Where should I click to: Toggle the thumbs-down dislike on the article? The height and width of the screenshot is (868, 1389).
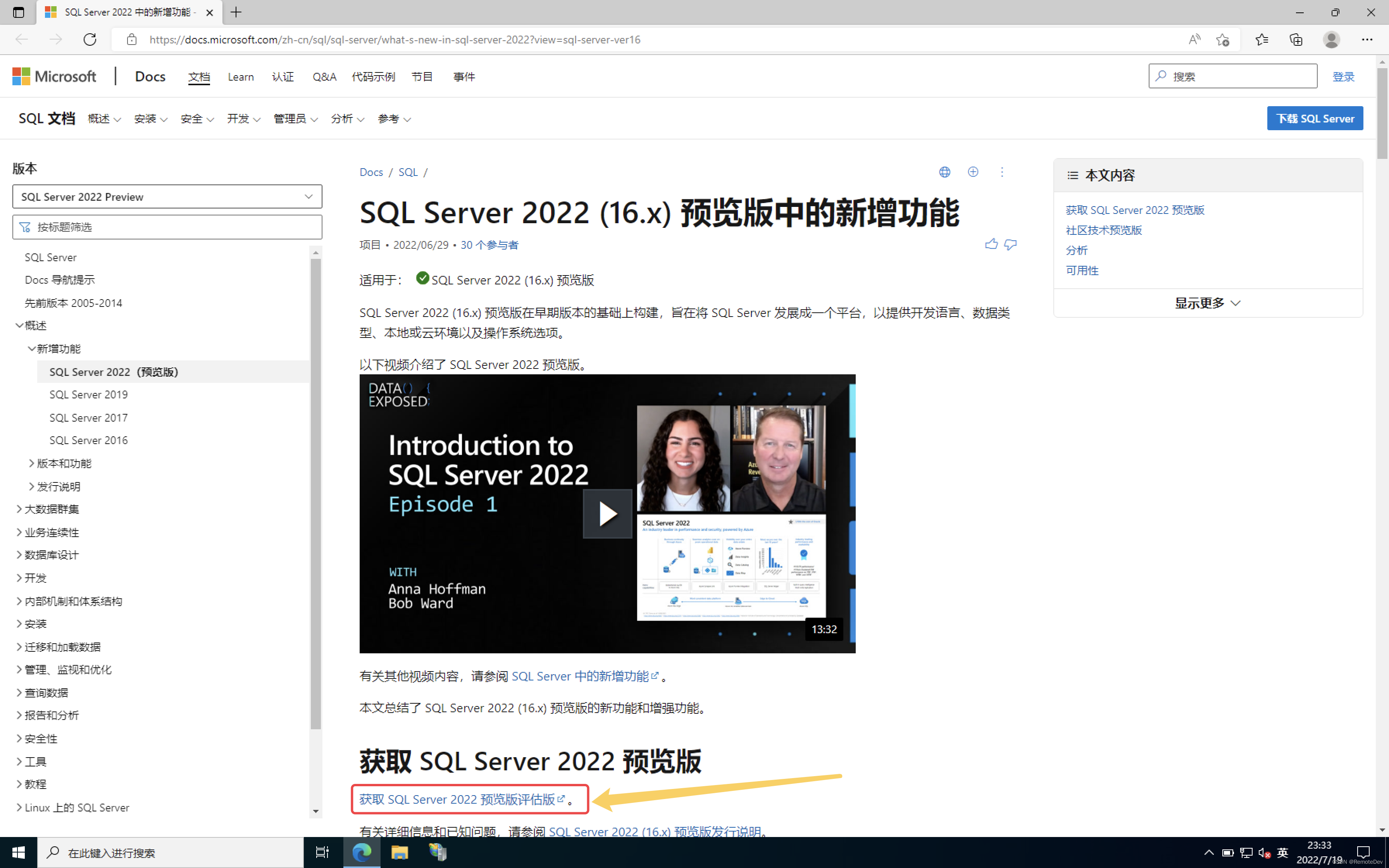(x=1010, y=245)
